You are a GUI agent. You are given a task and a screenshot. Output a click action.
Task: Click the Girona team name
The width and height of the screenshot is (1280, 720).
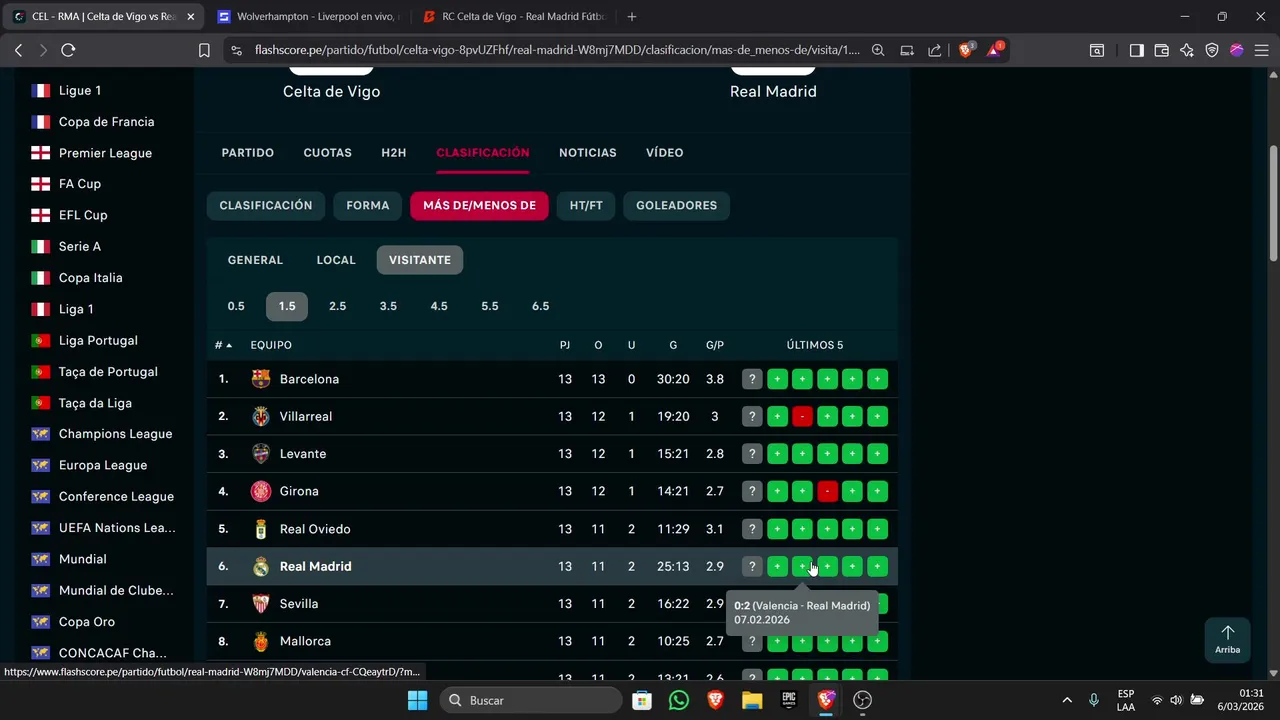click(299, 491)
